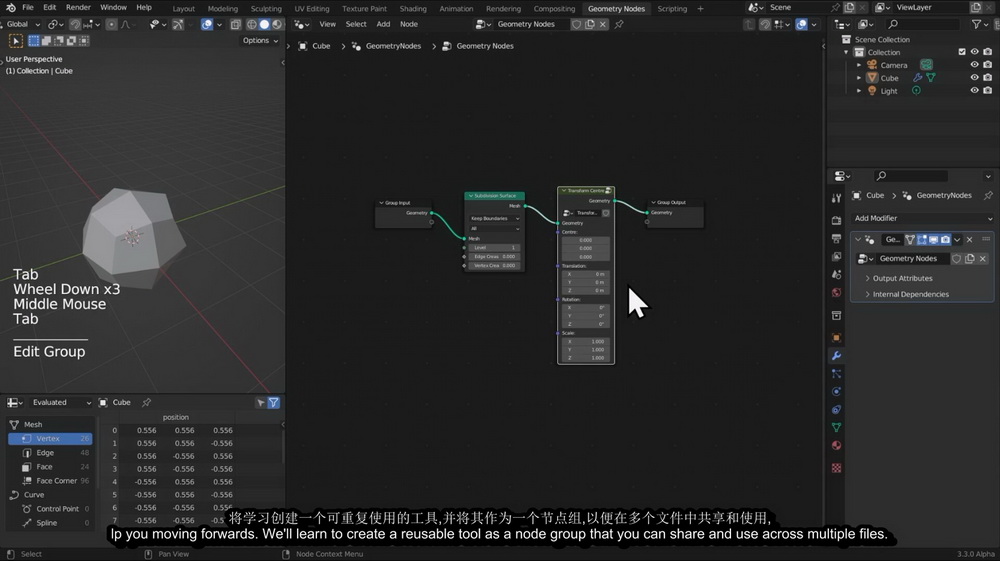Remove the Geometry Nodes modifier with its X button

969,240
